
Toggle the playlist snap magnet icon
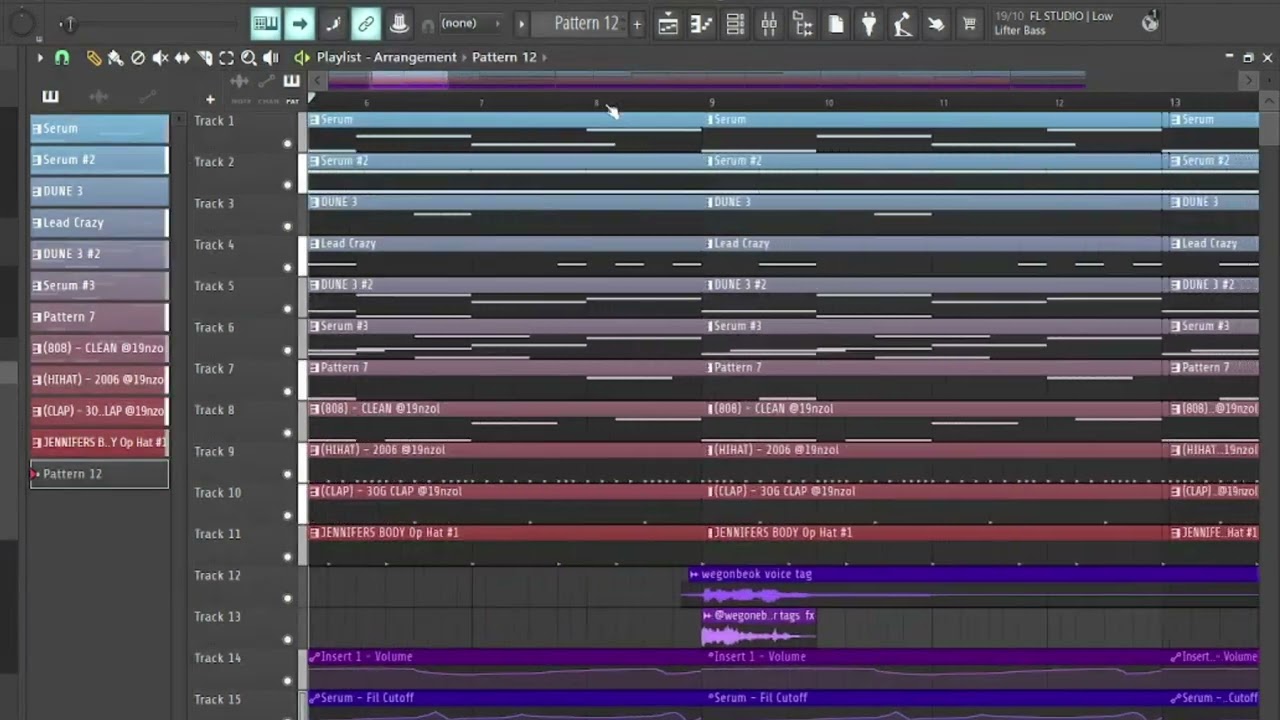[x=62, y=58]
